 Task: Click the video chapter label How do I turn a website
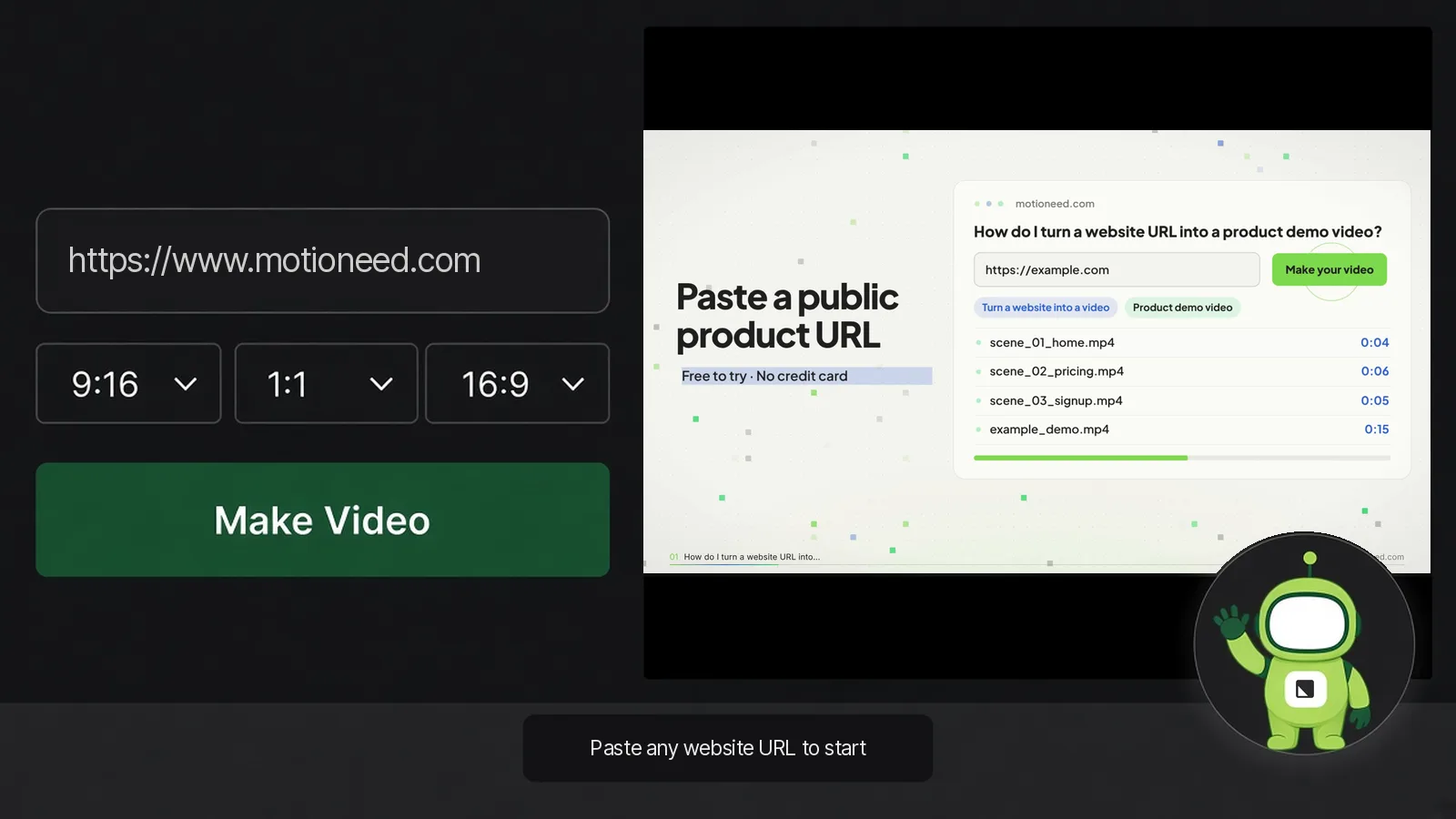[752, 557]
